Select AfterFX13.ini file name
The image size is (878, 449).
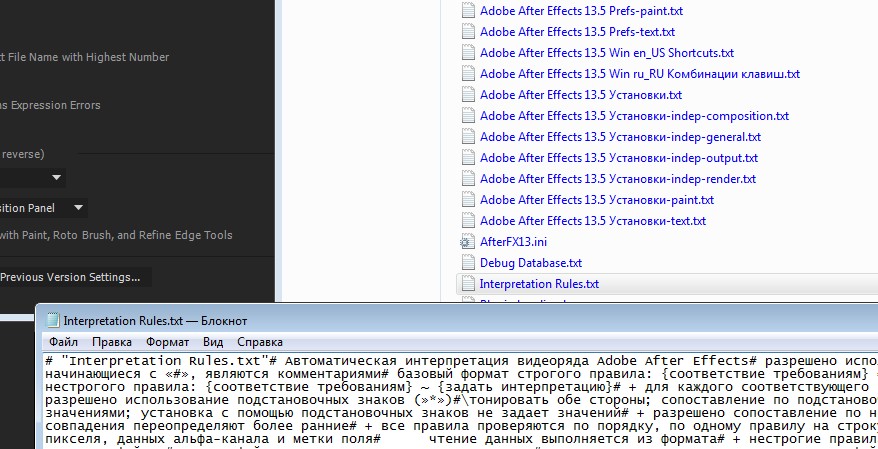click(x=513, y=242)
